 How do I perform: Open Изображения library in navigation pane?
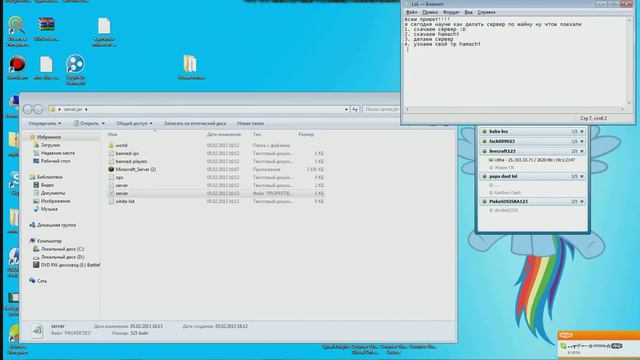[55, 201]
